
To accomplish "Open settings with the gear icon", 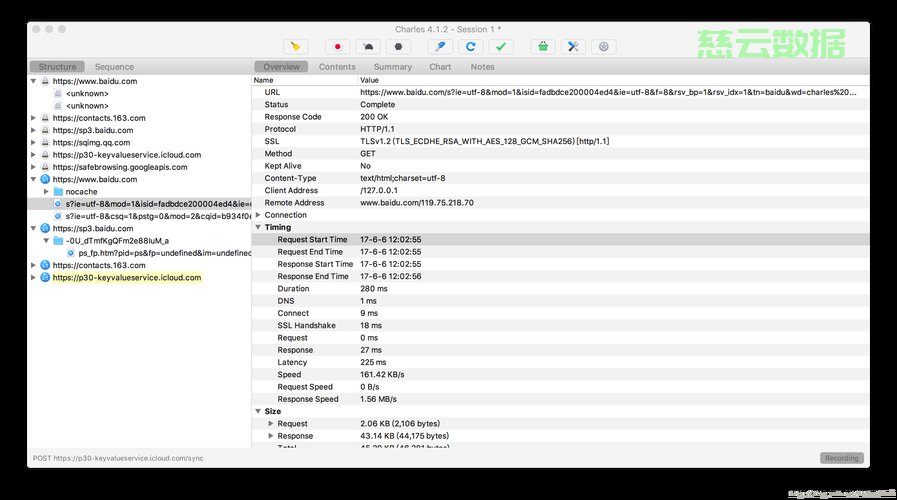I will (603, 46).
